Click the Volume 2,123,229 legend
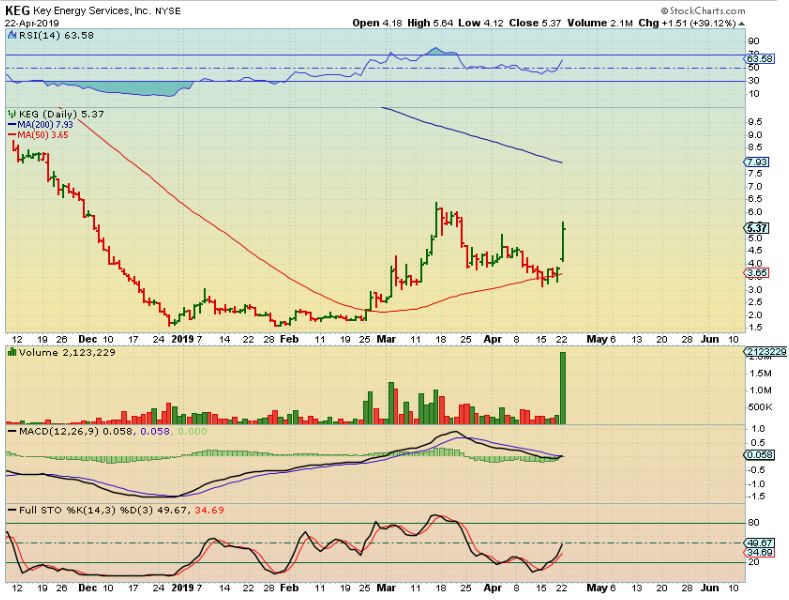This screenshot has width=789, height=600. click(67, 352)
